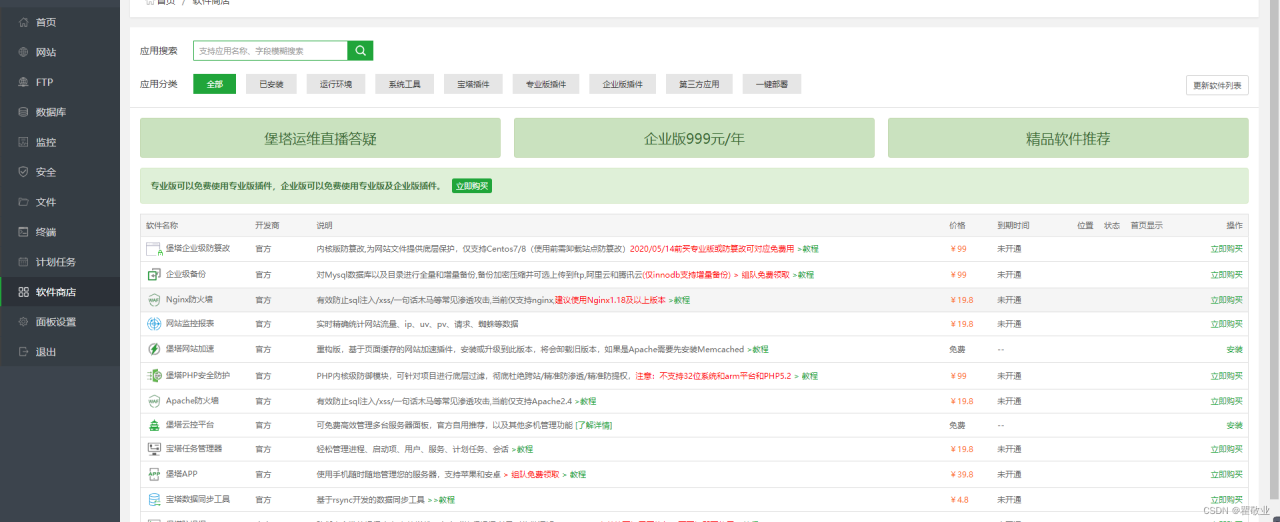The image size is (1280, 522).
Task: Click the 堡塔网站加速 lightning icon
Action: [x=154, y=349]
